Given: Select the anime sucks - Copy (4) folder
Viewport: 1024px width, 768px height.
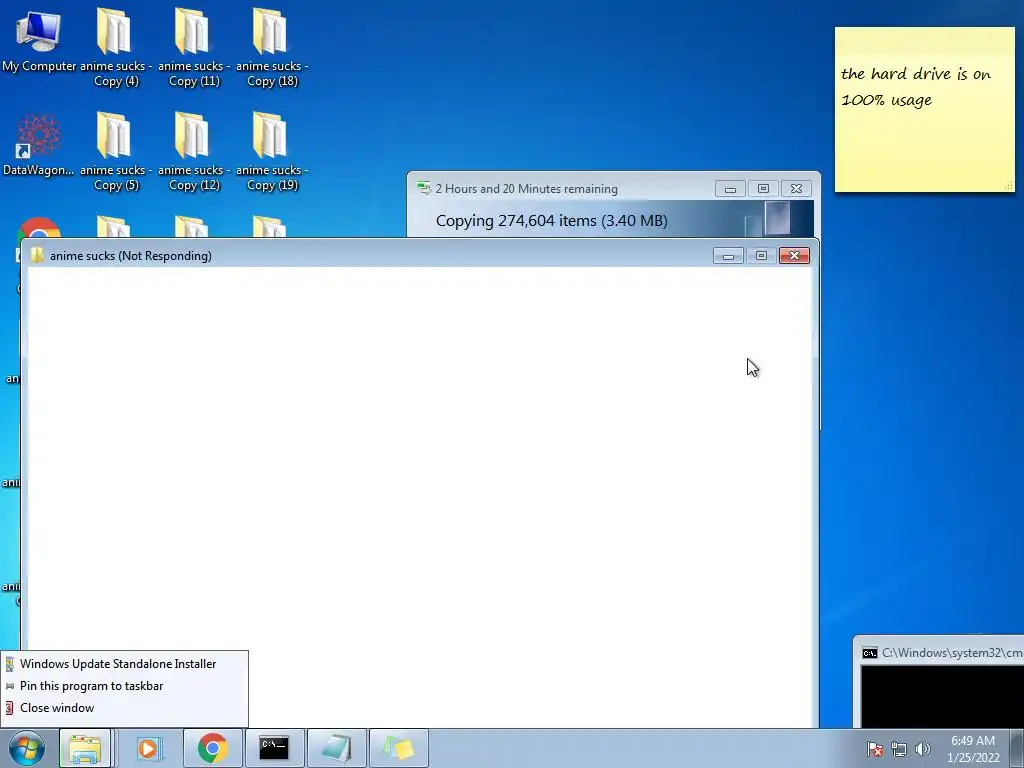Looking at the screenshot, I should coord(116,47).
